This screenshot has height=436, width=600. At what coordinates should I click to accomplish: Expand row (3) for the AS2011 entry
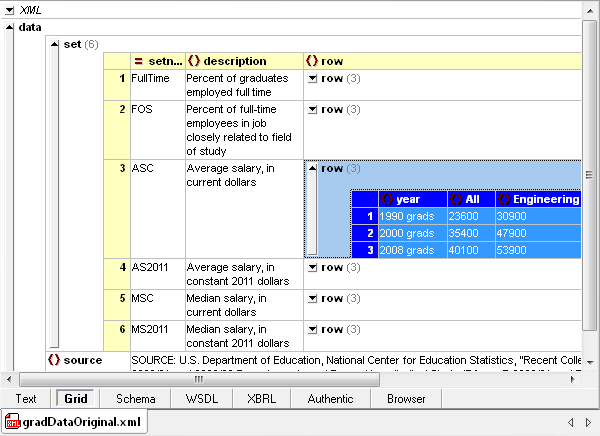pos(312,268)
